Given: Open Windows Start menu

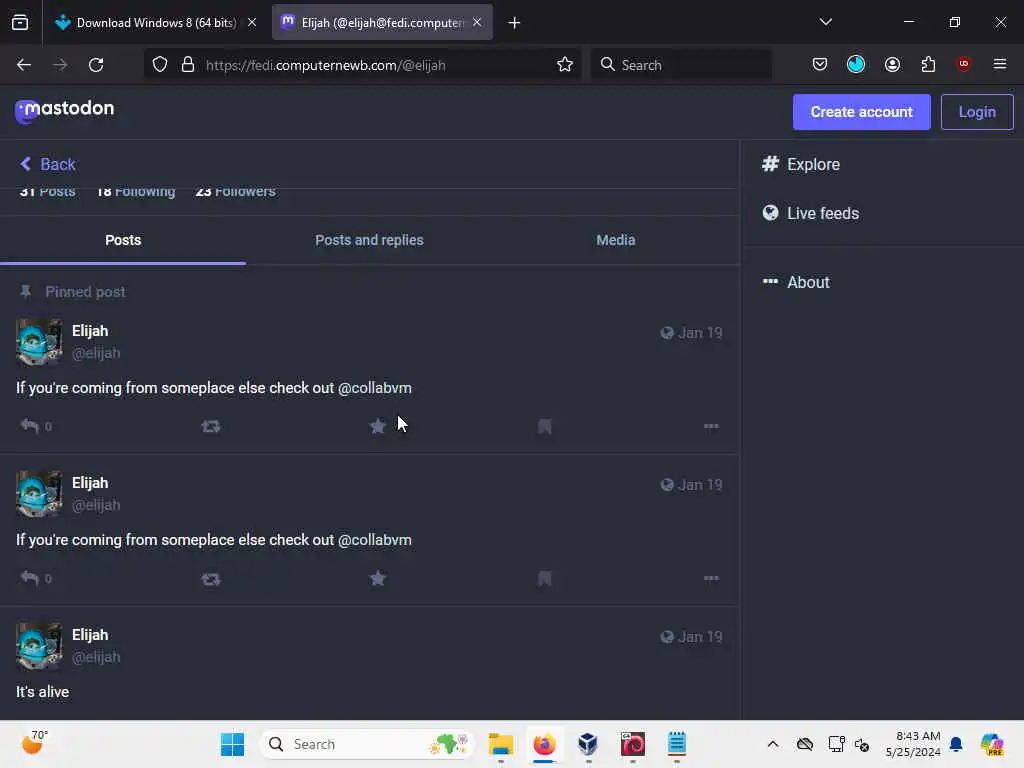Looking at the screenshot, I should click(x=232, y=744).
